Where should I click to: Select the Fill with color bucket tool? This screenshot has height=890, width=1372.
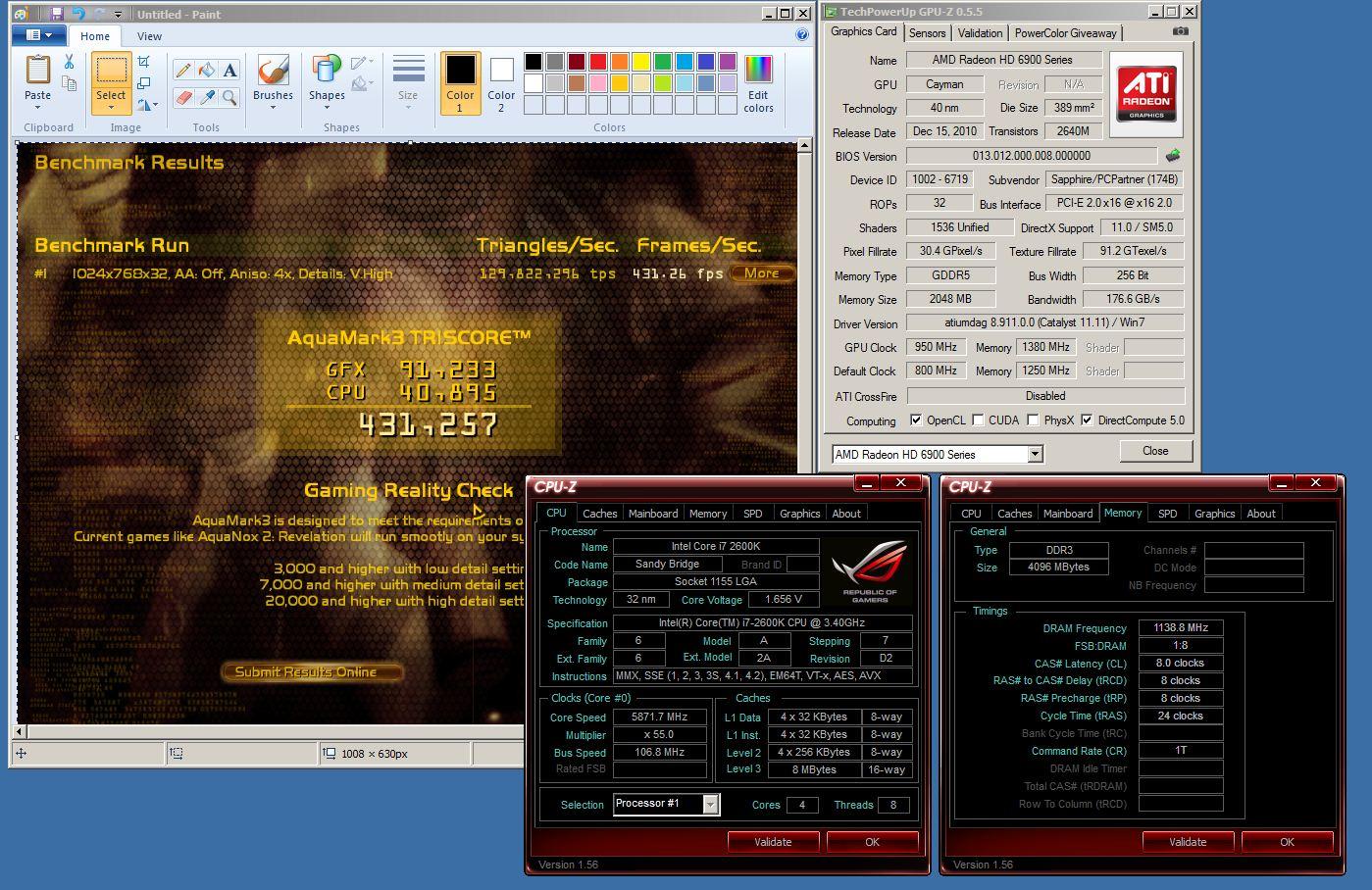206,71
